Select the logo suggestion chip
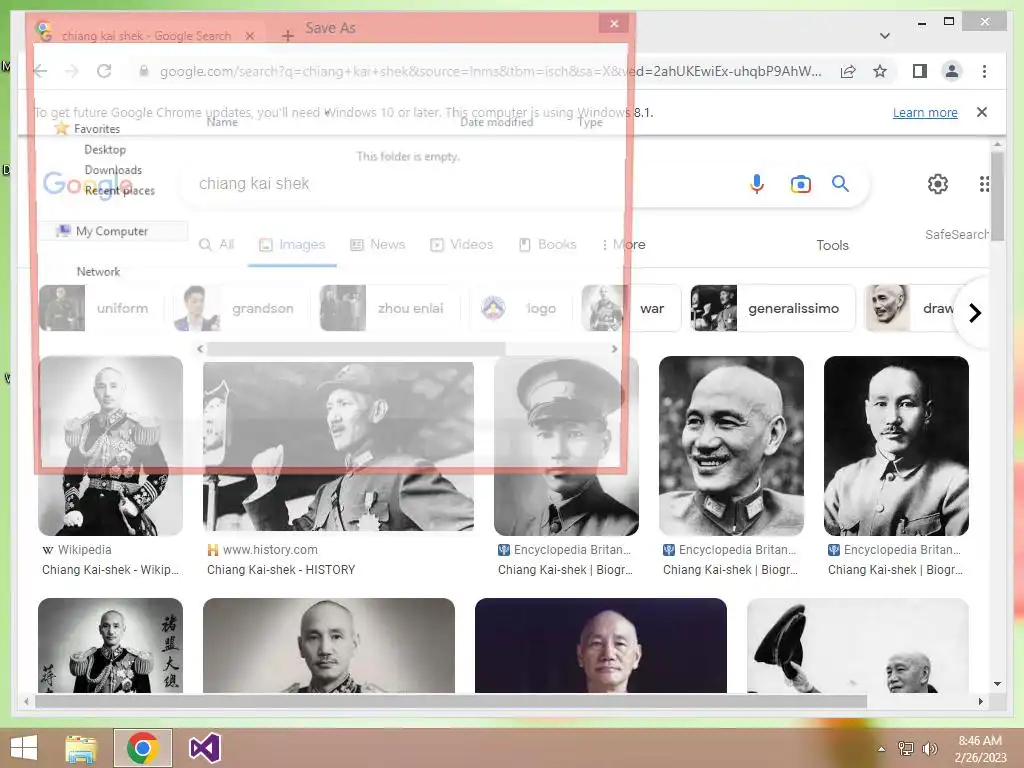The image size is (1024, 768). [520, 308]
